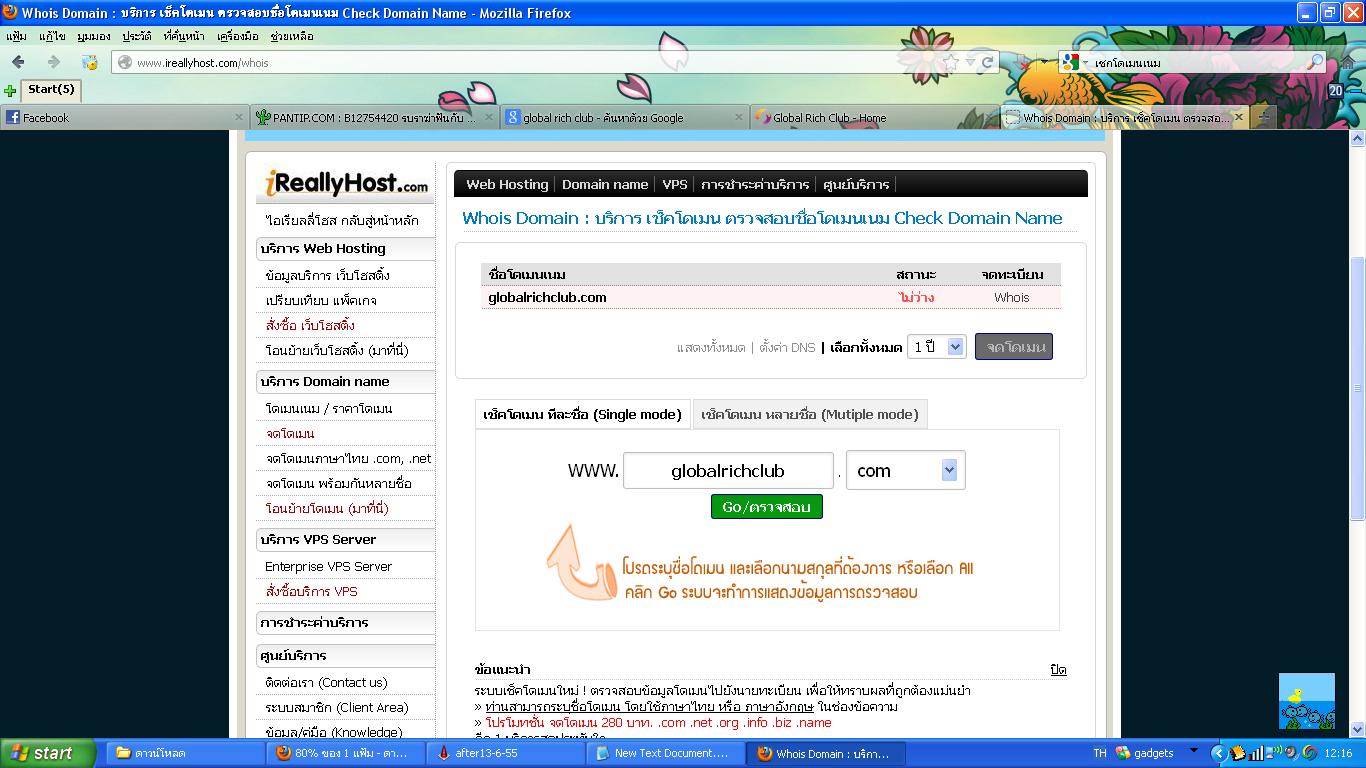Open ระบบสมาชิก (Client Area) sidebar link

336,707
